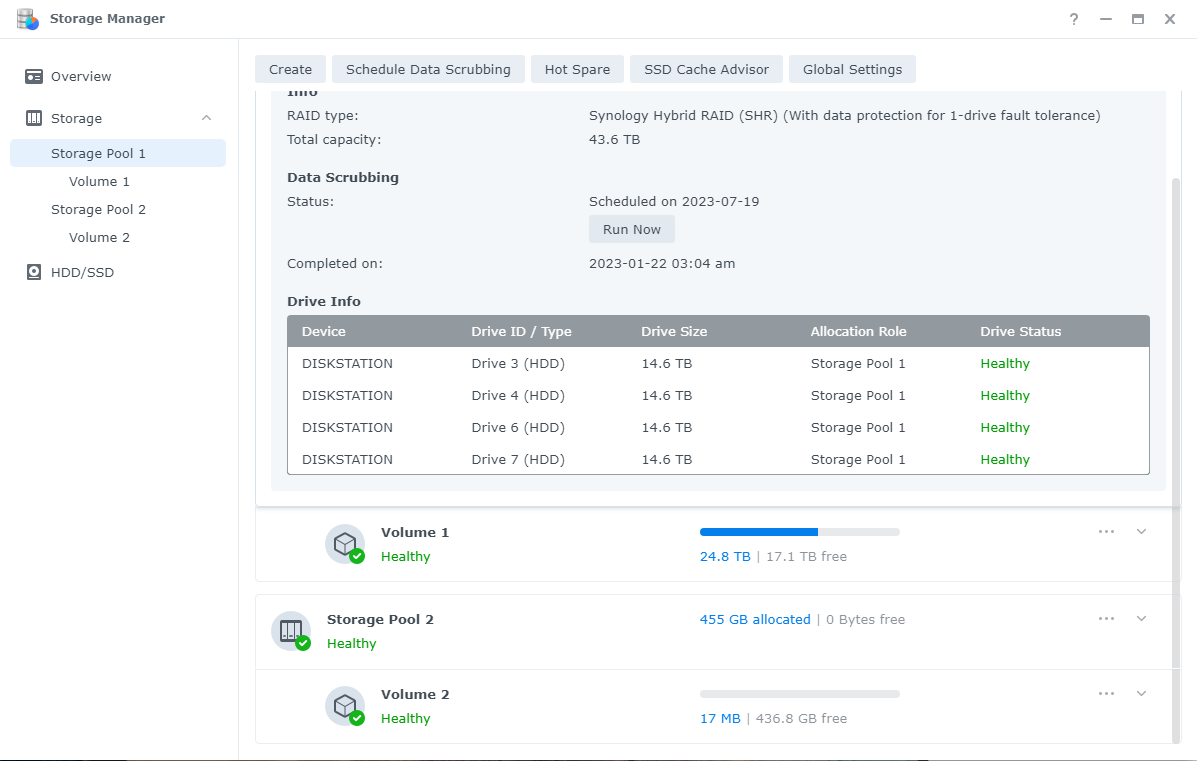Image resolution: width=1197 pixels, height=761 pixels.
Task: Click the 2023-01-22 03:04 am completion date
Action: pyautogui.click(x=662, y=263)
